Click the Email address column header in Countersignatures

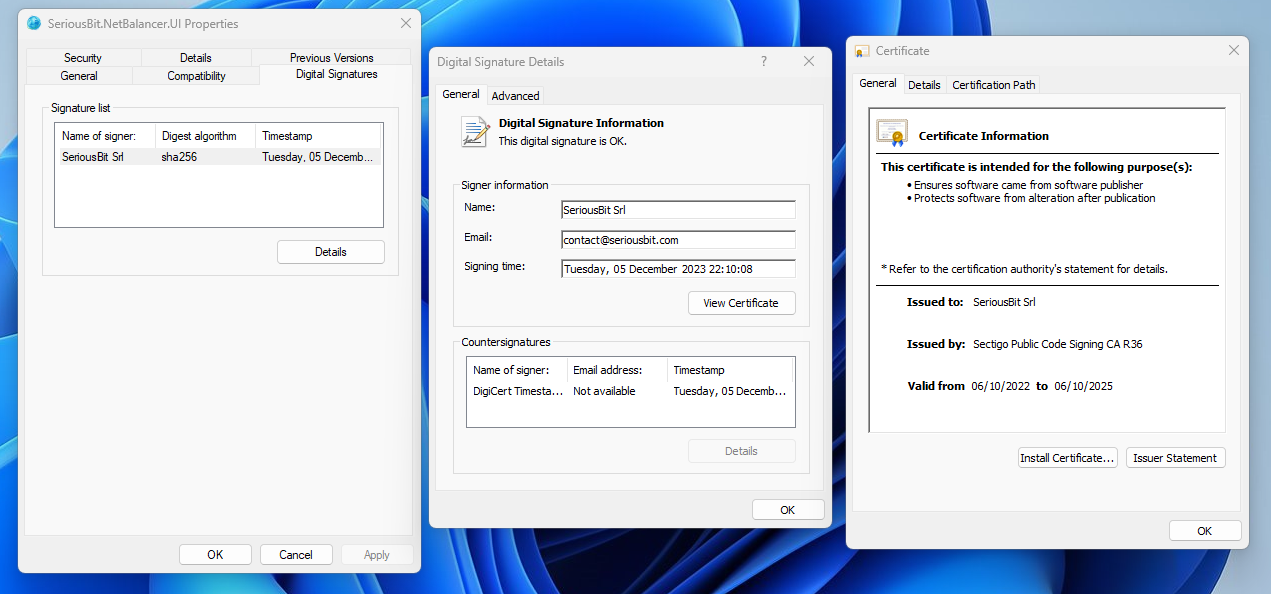click(x=617, y=370)
